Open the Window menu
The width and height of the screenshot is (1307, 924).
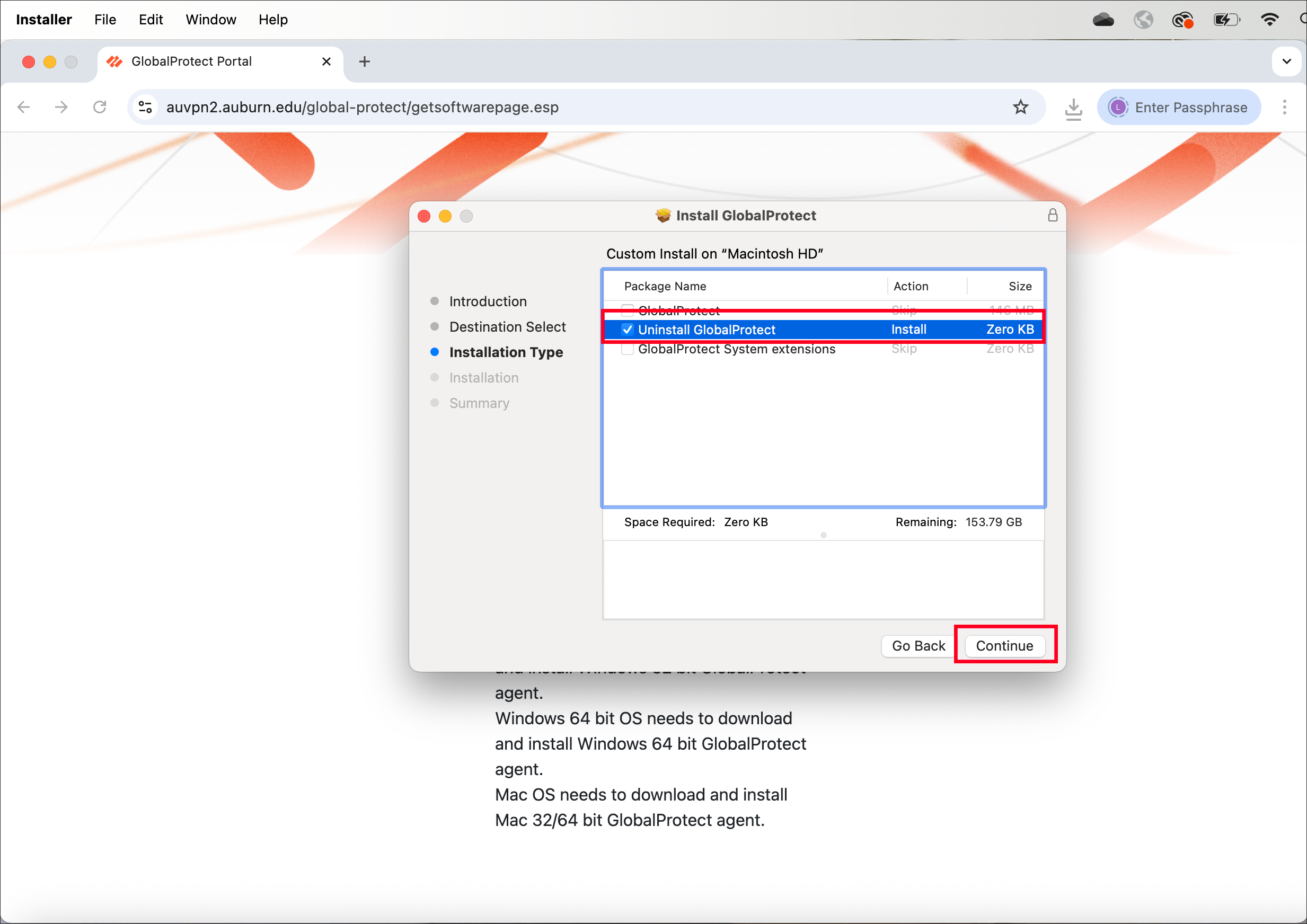[x=210, y=20]
